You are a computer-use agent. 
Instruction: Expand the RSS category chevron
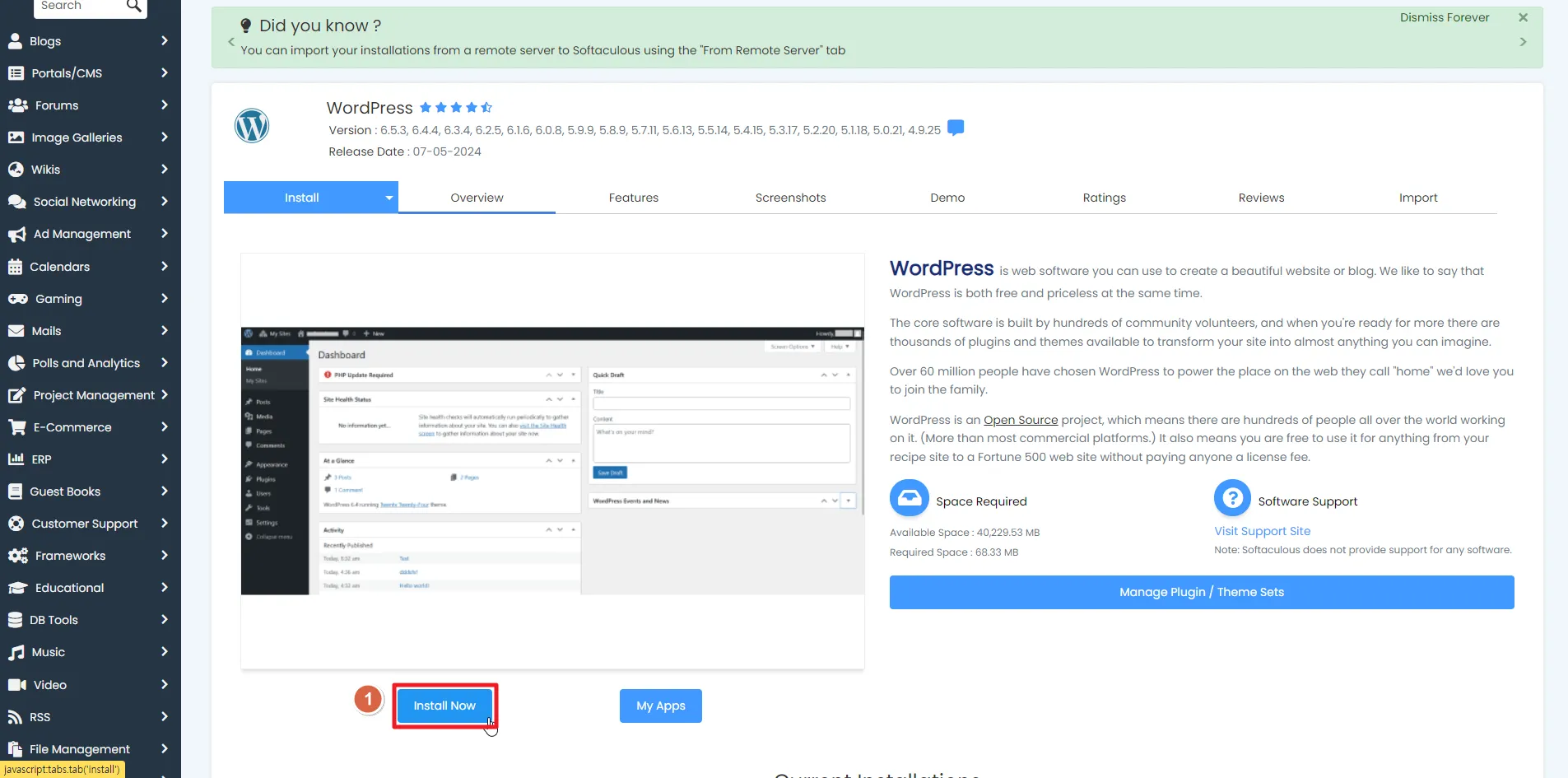pos(165,716)
